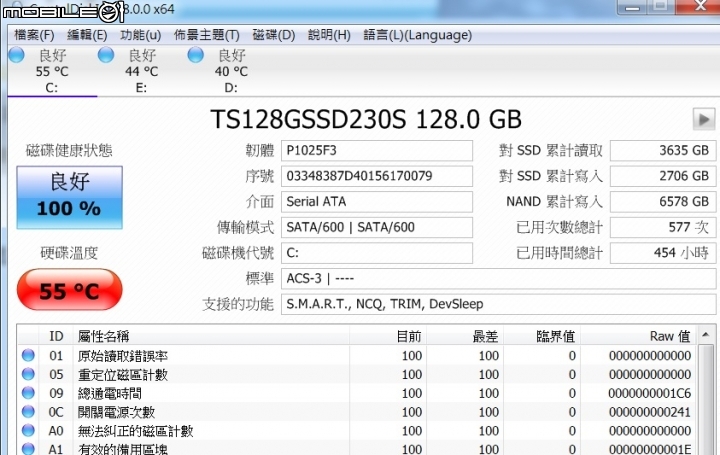Select the E: drive 44 °C tab
The height and width of the screenshot is (455, 720).
click(141, 71)
